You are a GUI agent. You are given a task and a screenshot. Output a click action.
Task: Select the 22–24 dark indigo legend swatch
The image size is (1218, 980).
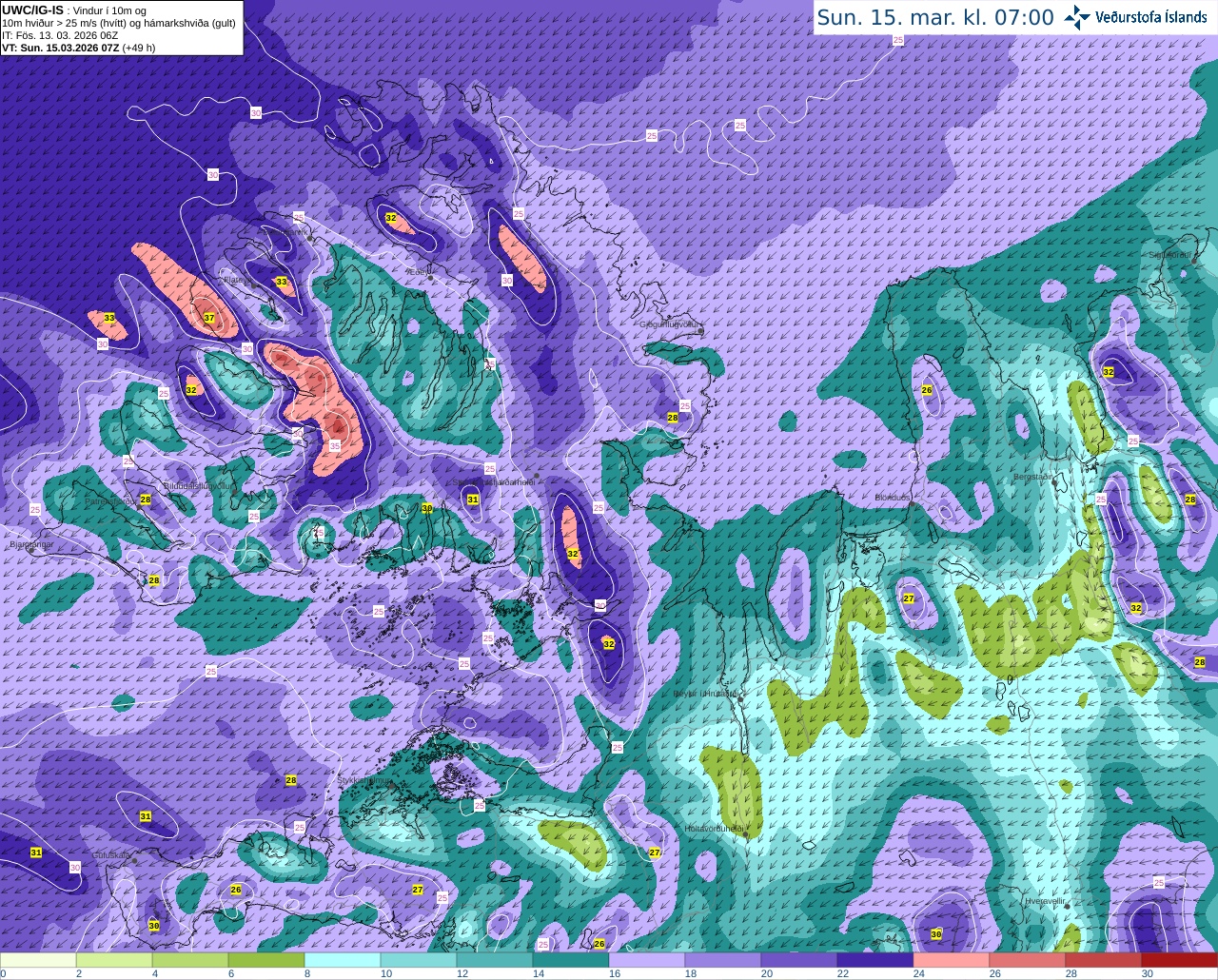pyautogui.click(x=875, y=960)
